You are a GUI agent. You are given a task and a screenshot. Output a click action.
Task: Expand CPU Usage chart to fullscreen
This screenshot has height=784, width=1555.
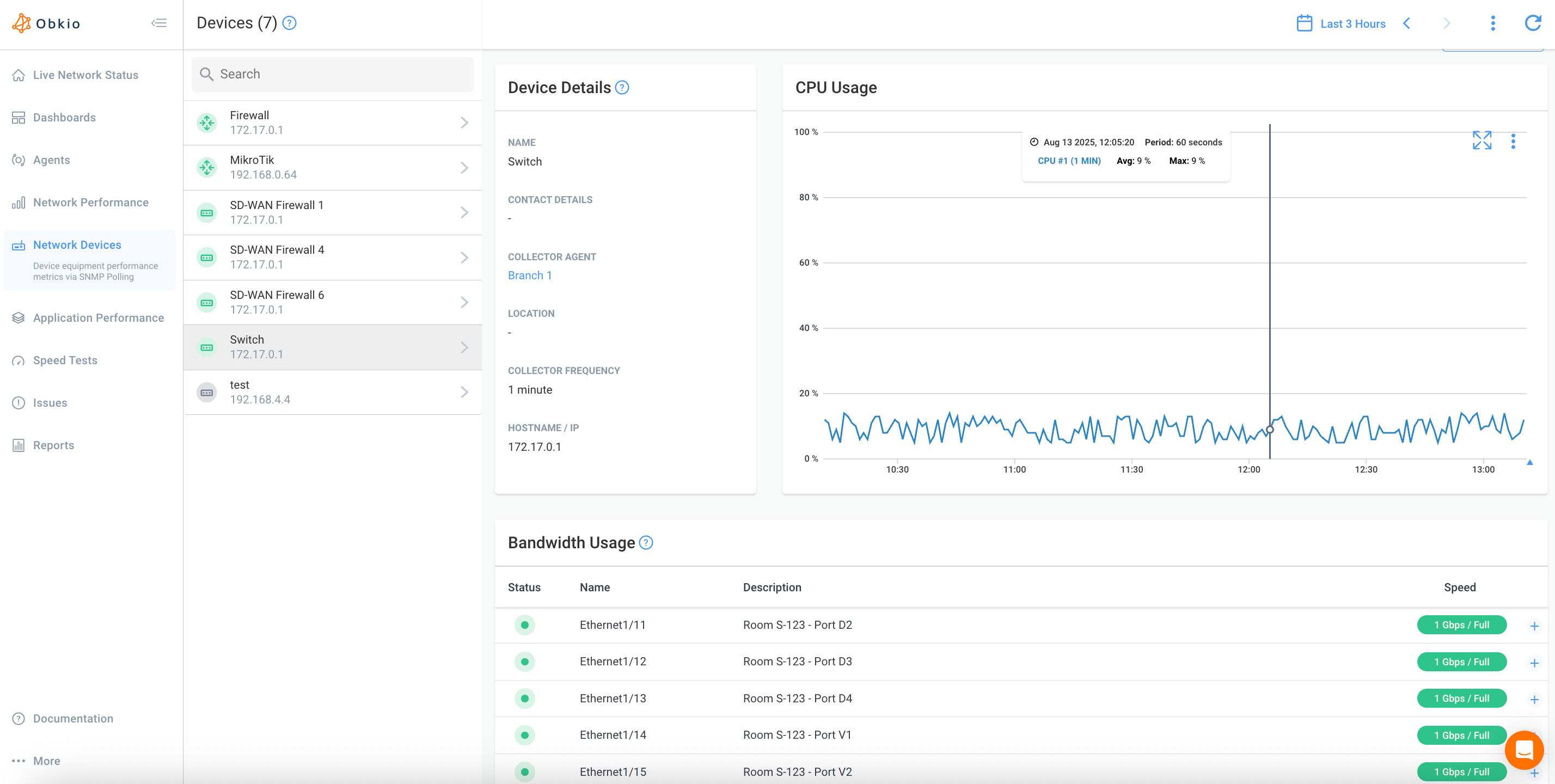1481,140
